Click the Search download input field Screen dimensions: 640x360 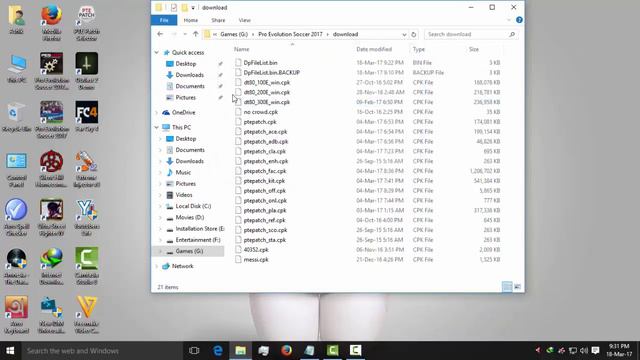pyautogui.click(x=471, y=34)
